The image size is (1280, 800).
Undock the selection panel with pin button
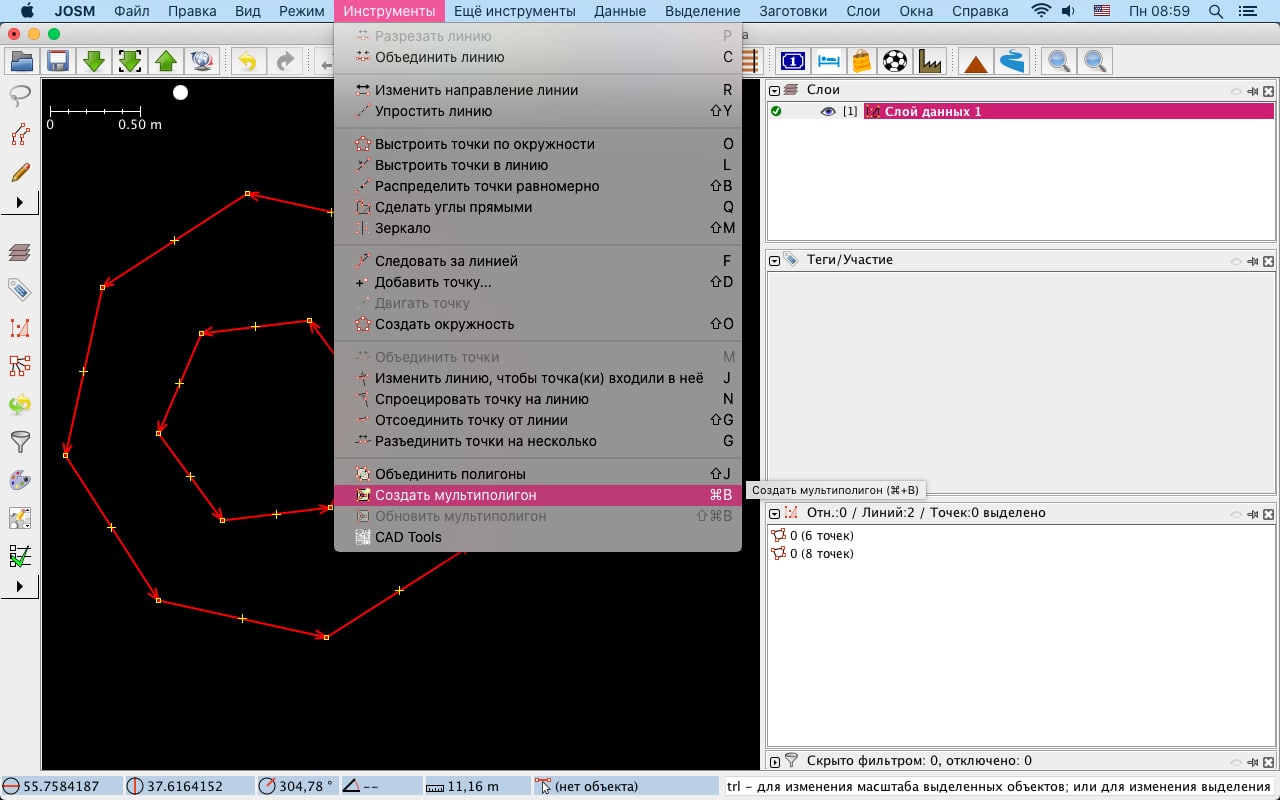pyautogui.click(x=1252, y=513)
